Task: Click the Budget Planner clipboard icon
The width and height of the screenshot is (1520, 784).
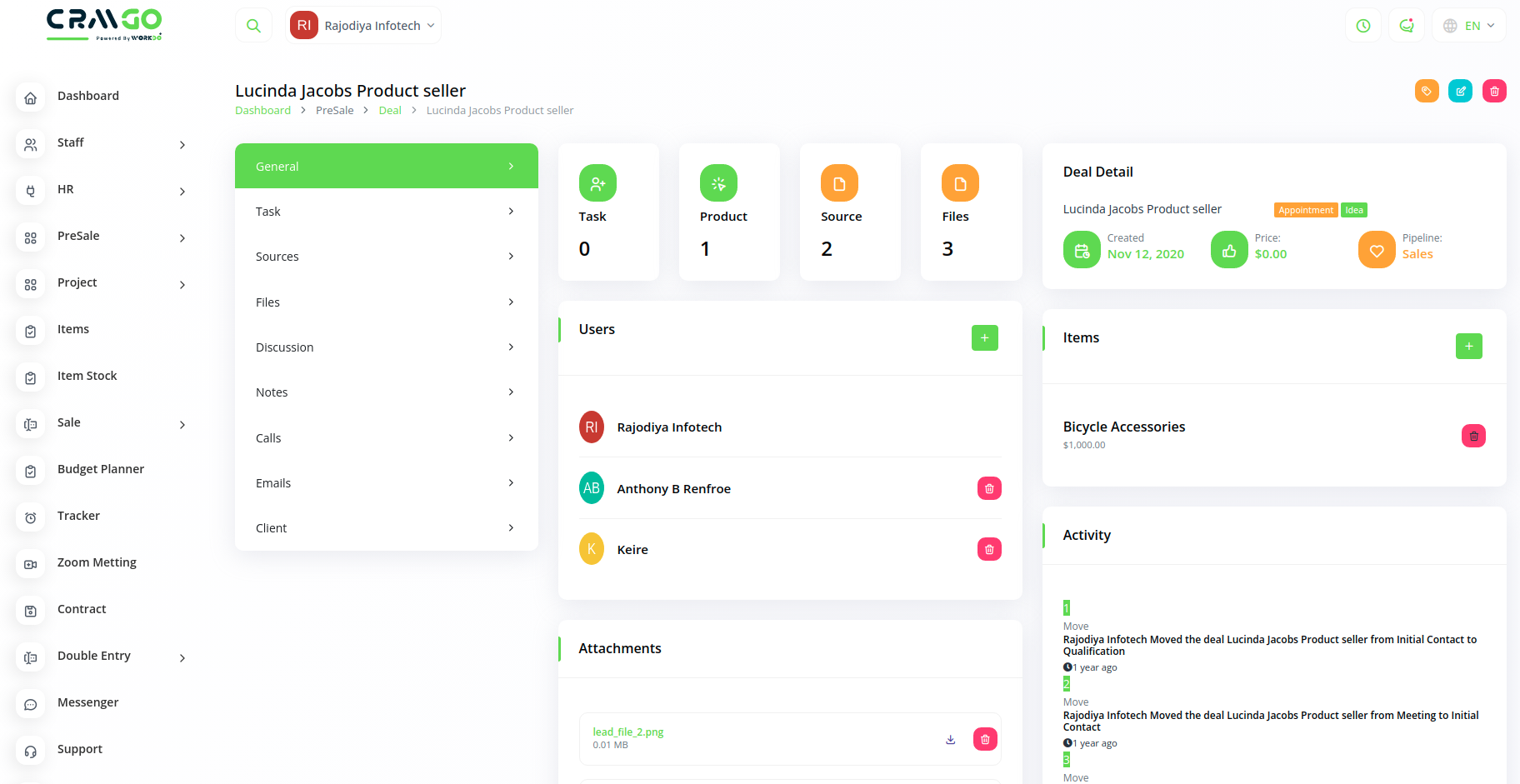Action: [31, 472]
